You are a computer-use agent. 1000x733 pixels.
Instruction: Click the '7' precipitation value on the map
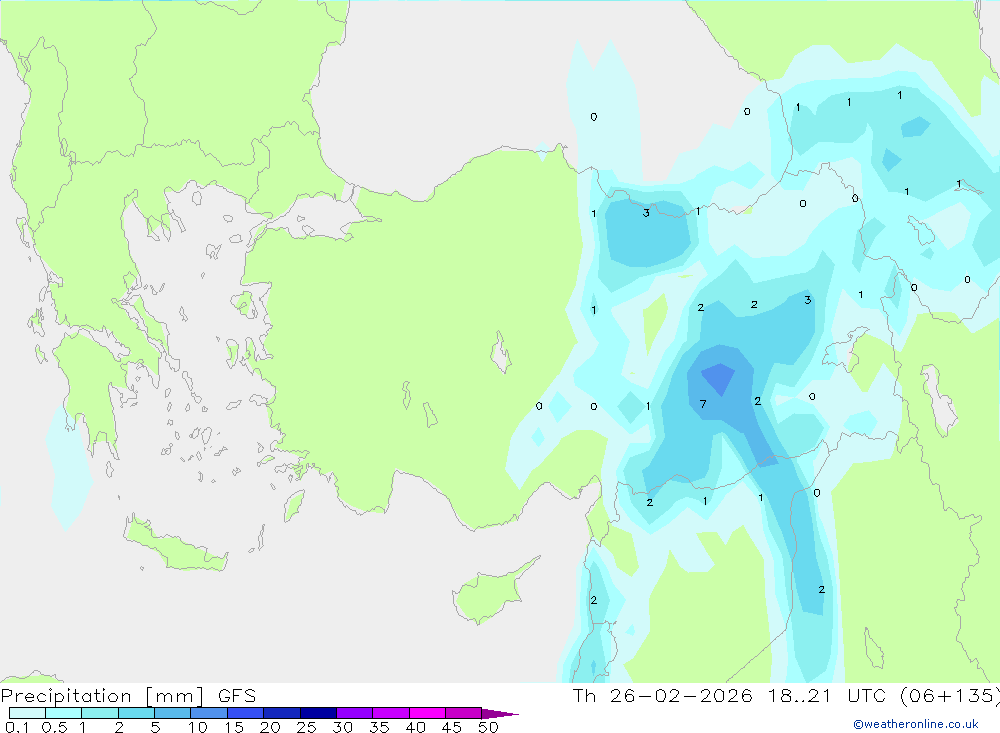coord(703,404)
